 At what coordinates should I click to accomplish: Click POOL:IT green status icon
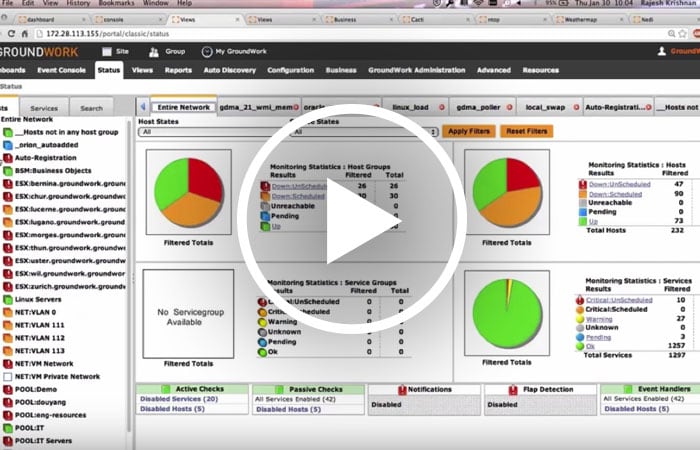pos(8,428)
